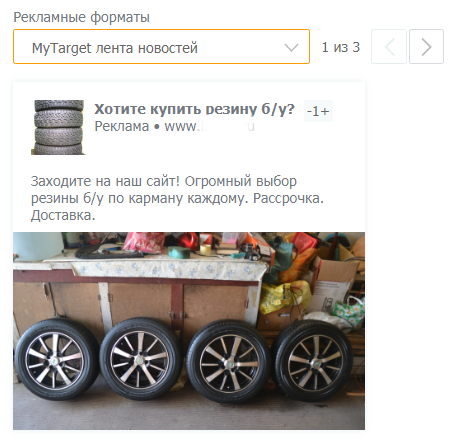This screenshot has width=449, height=443.
Task: Click the greyed-out previous arrow button
Action: [x=389, y=47]
